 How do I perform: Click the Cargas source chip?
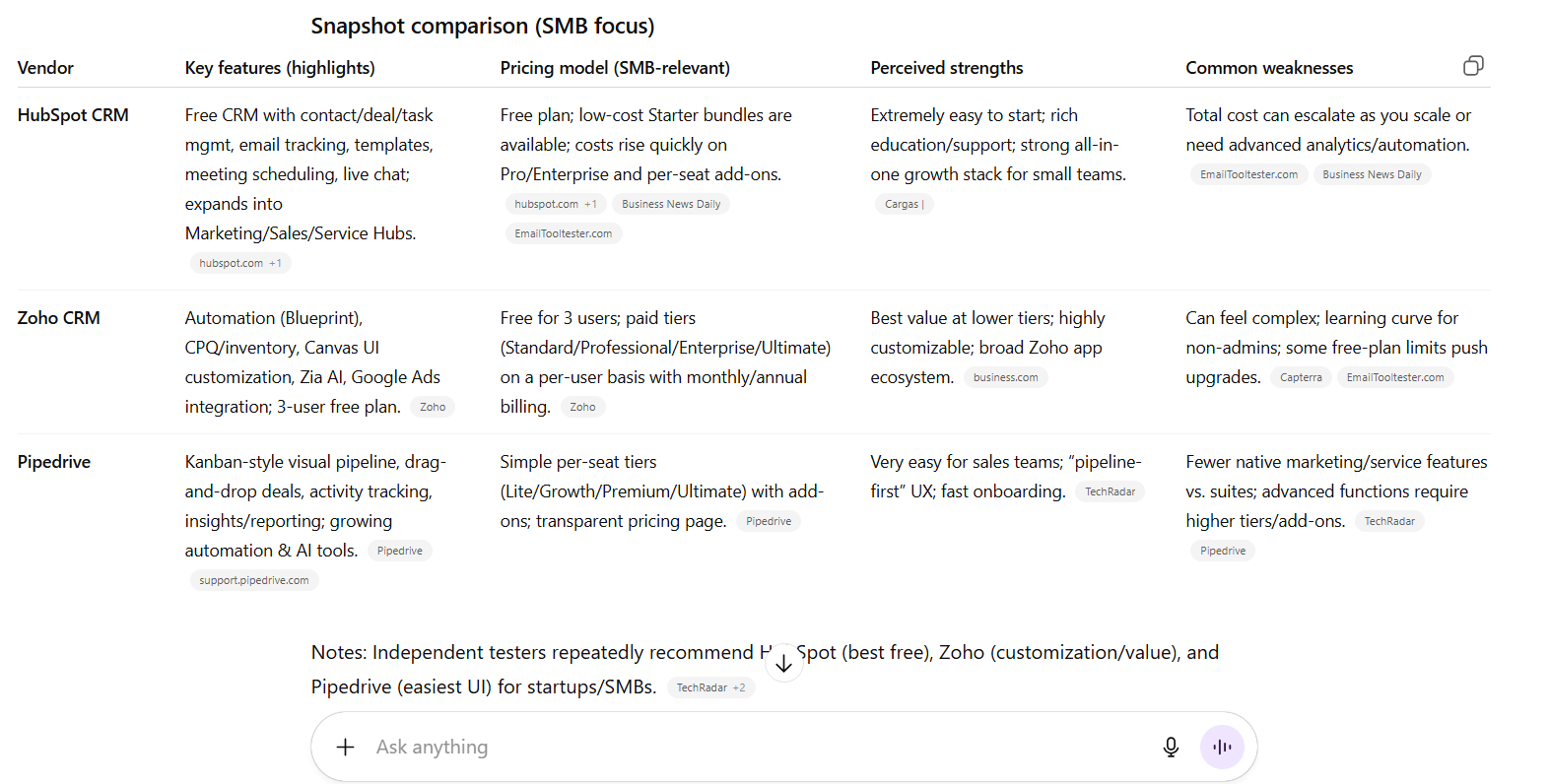coord(904,204)
